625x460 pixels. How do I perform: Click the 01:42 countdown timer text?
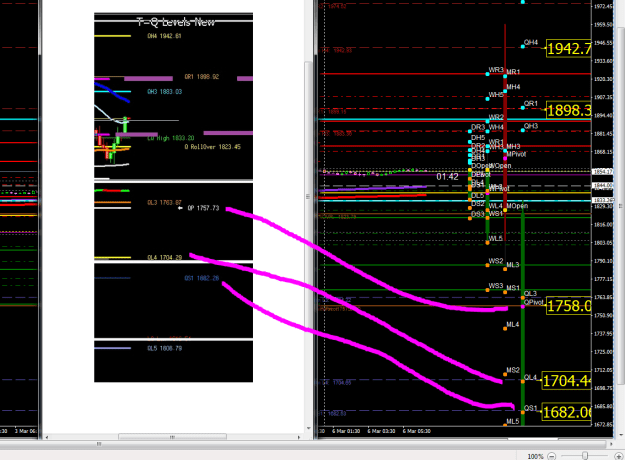pyautogui.click(x=447, y=177)
